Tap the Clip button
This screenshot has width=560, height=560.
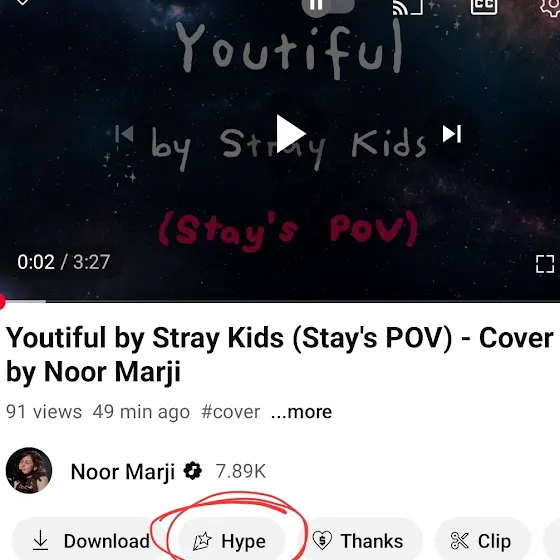pyautogui.click(x=482, y=540)
